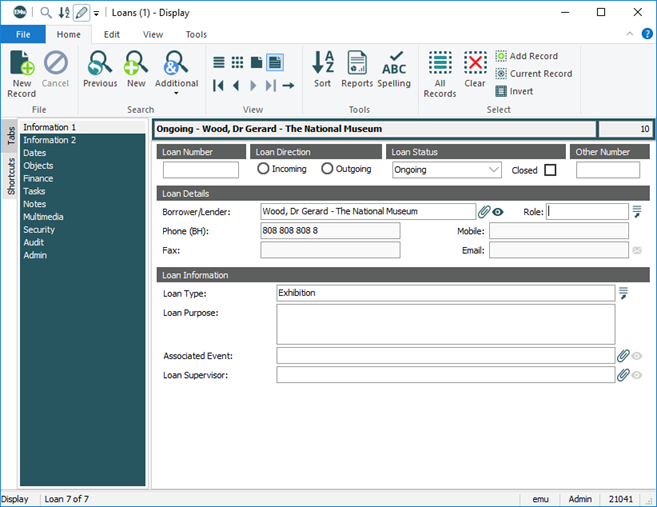Screen dimensions: 657x507
Task: Sort records with the Sort icon
Action: 323,64
